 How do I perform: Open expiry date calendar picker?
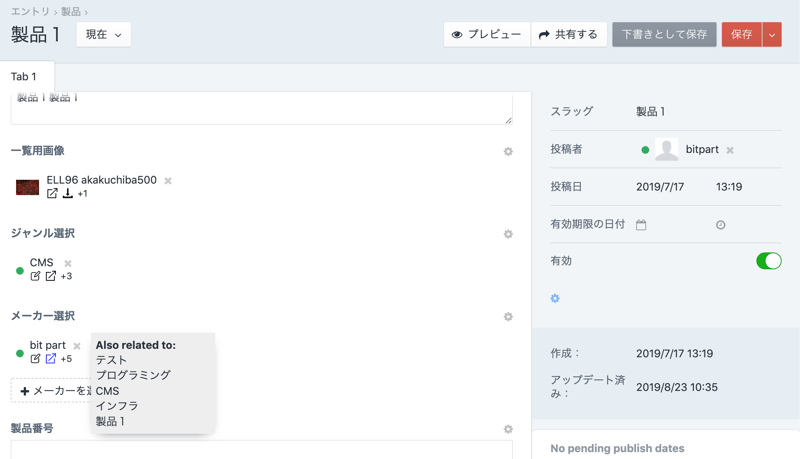pyautogui.click(x=641, y=225)
